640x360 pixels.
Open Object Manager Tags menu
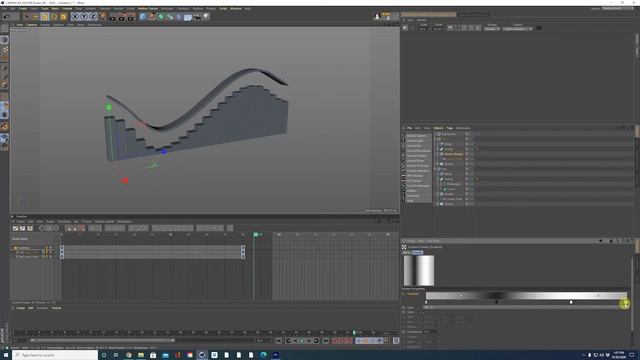449,128
